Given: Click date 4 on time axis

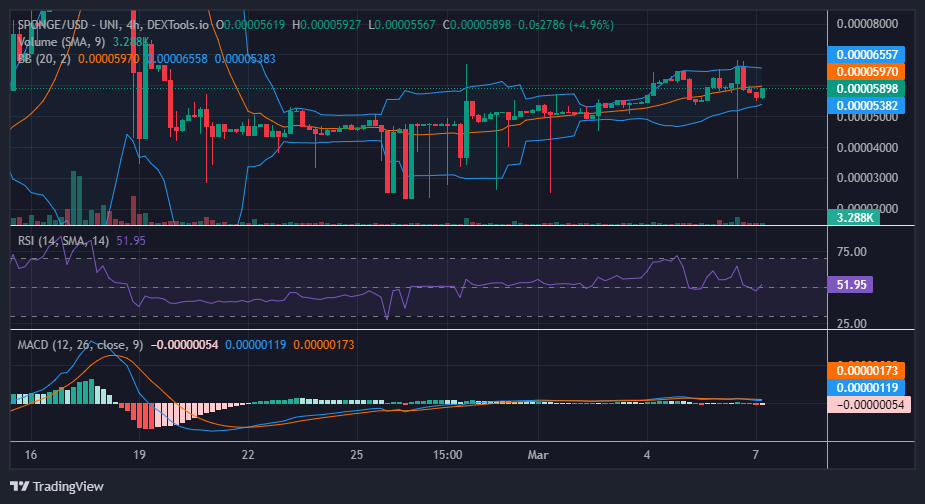Looking at the screenshot, I should (x=647, y=455).
